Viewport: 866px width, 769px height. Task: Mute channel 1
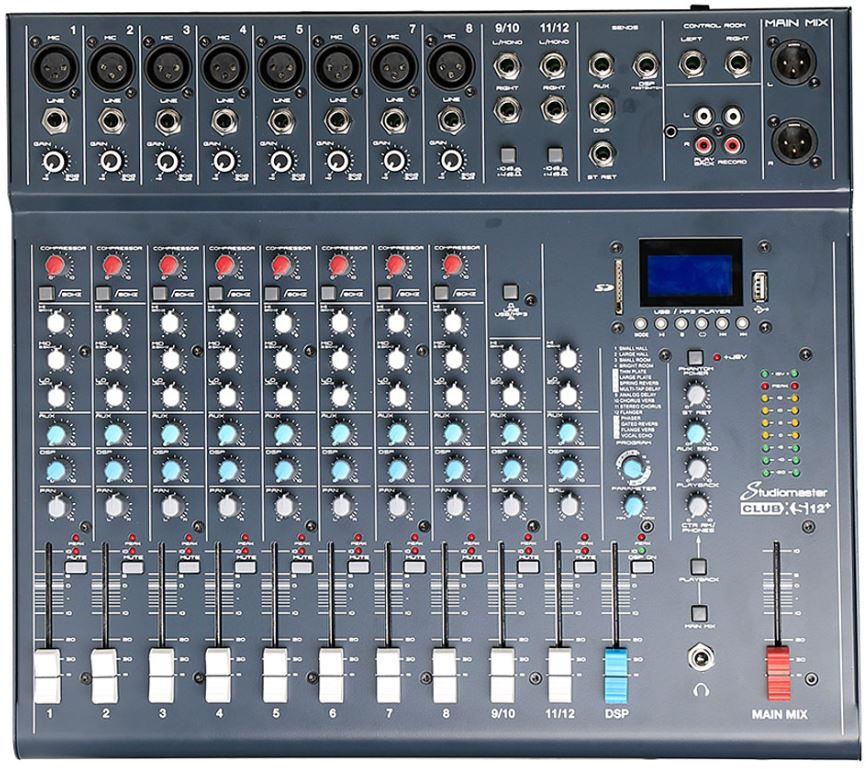click(x=76, y=566)
